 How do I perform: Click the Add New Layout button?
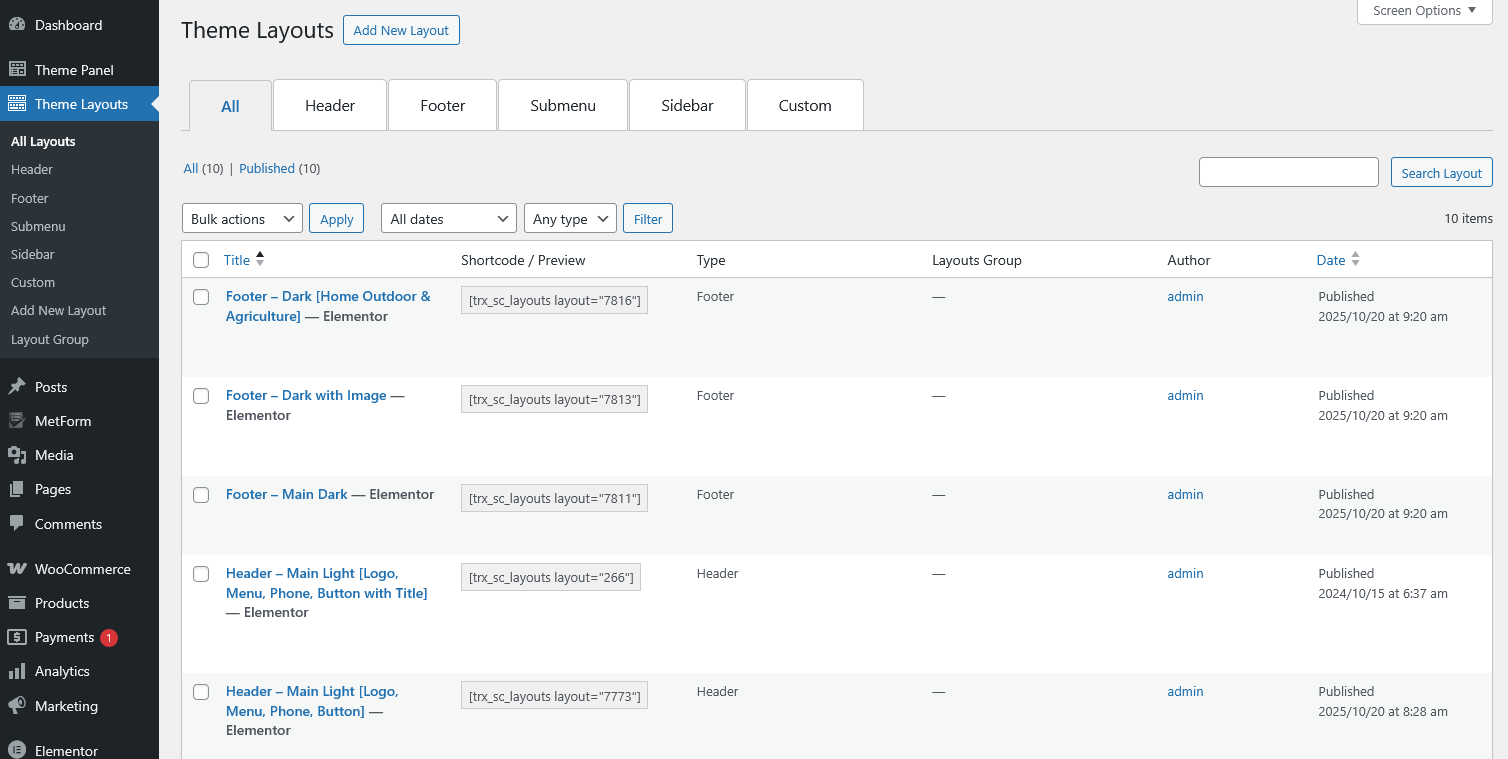click(x=401, y=30)
